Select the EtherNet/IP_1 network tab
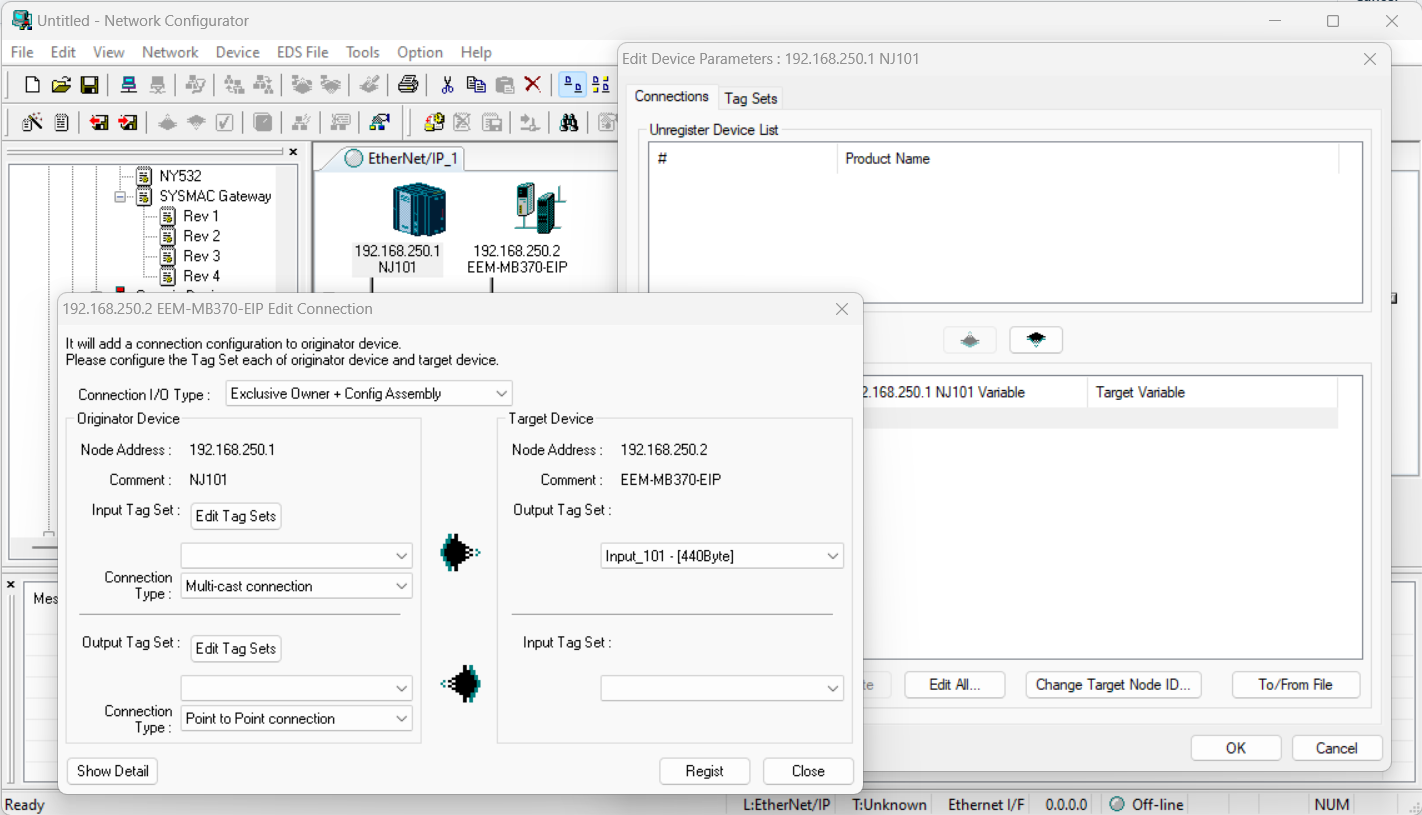 pyautogui.click(x=402, y=158)
